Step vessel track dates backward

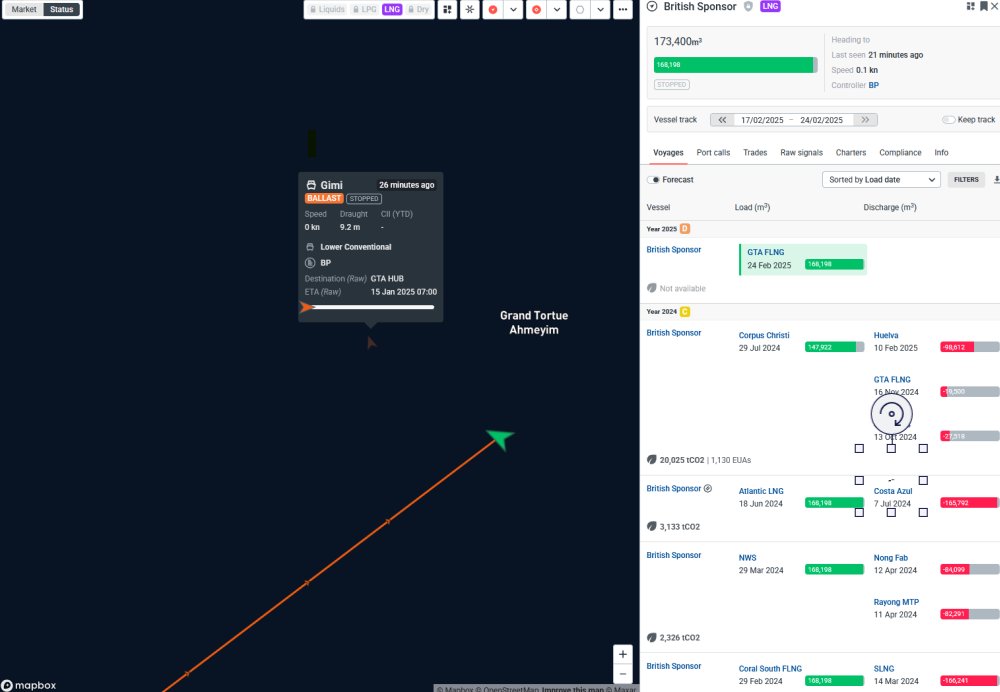pos(722,120)
